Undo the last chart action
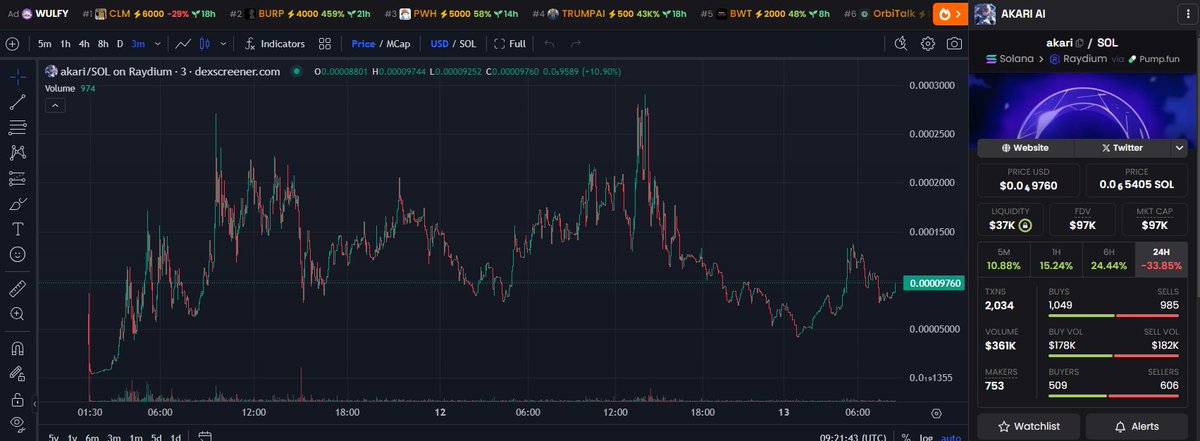1200x441 pixels. [548, 44]
